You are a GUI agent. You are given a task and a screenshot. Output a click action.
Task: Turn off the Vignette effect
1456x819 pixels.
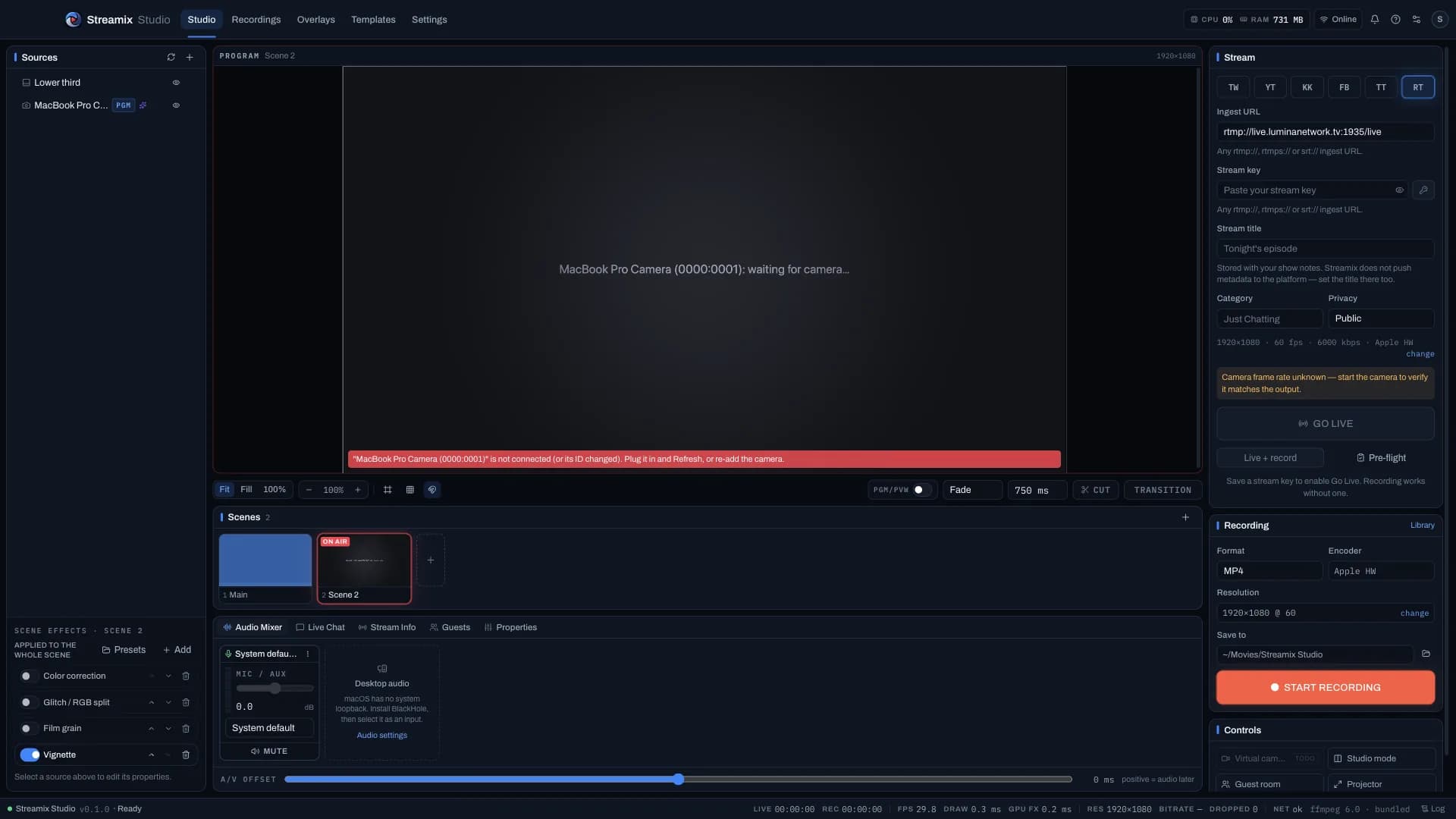pos(30,755)
